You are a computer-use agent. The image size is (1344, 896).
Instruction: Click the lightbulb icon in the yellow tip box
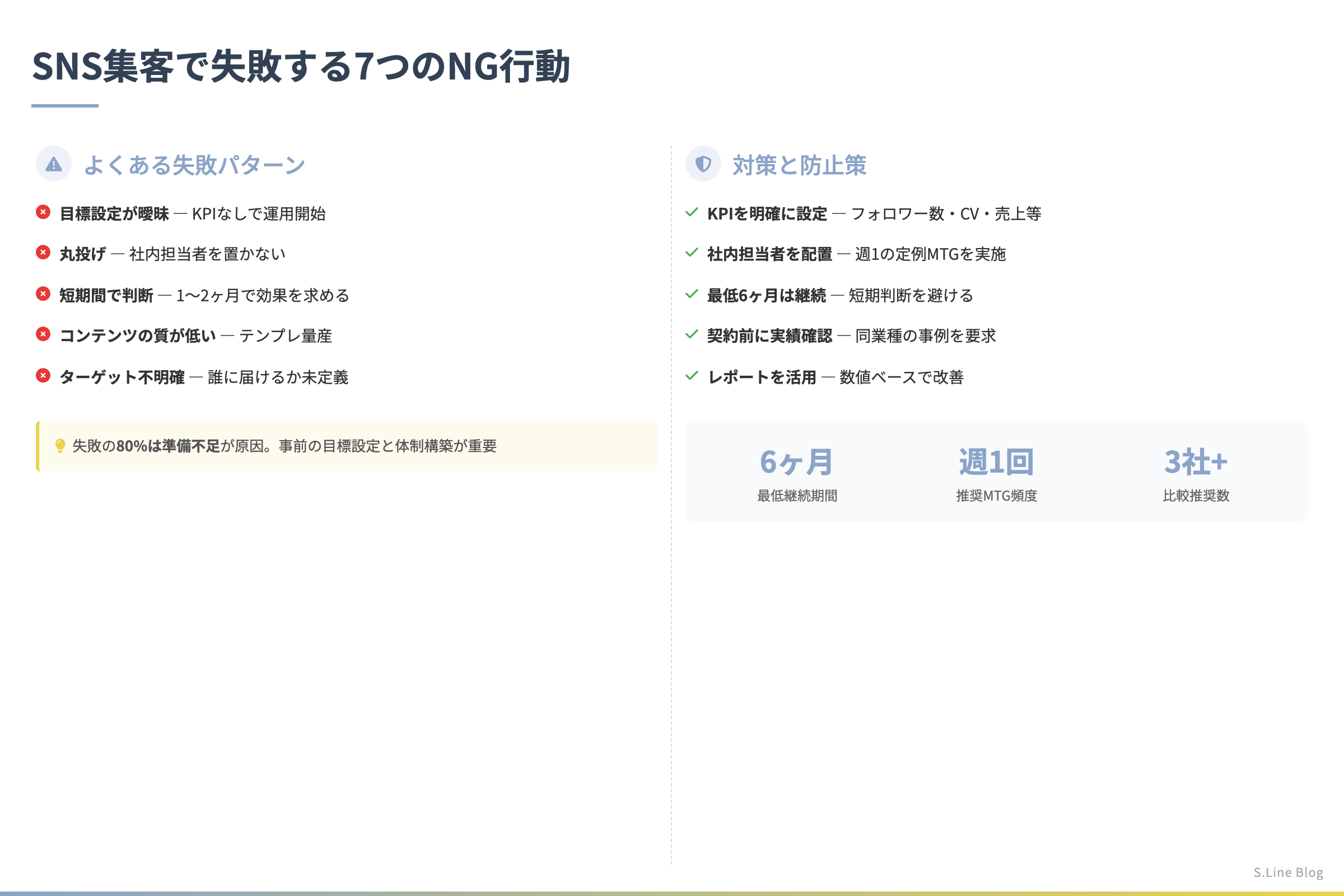60,446
